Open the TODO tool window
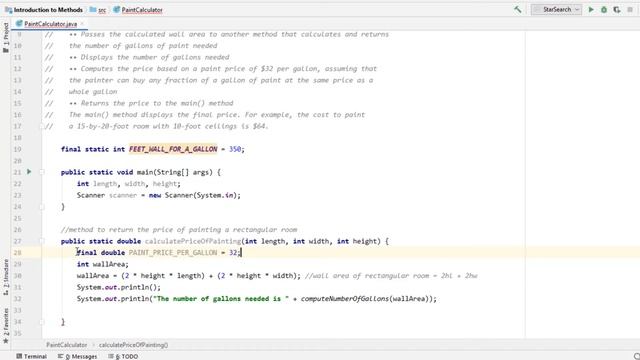This screenshot has height=360, width=640. tap(123, 356)
